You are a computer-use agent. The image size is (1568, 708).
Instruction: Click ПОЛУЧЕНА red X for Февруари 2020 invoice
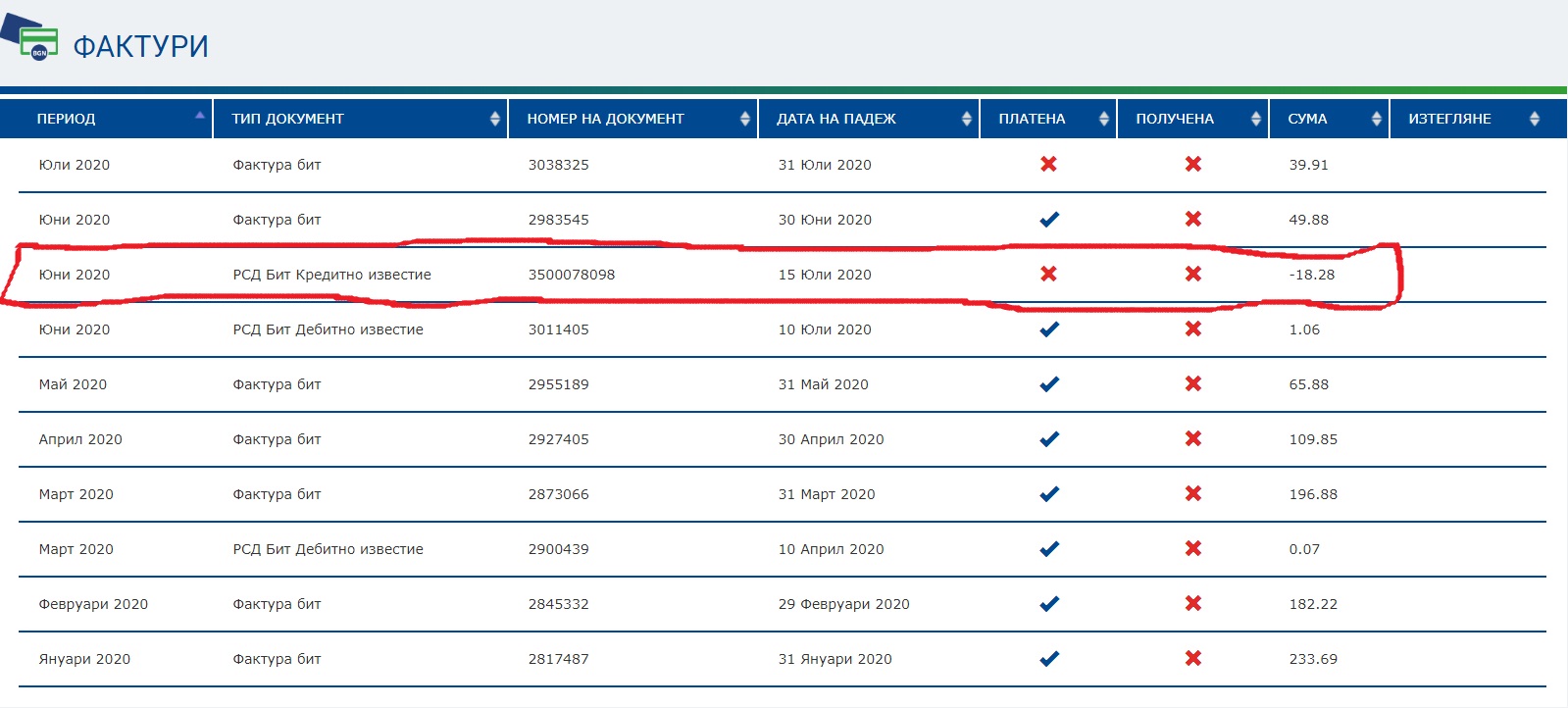1192,603
